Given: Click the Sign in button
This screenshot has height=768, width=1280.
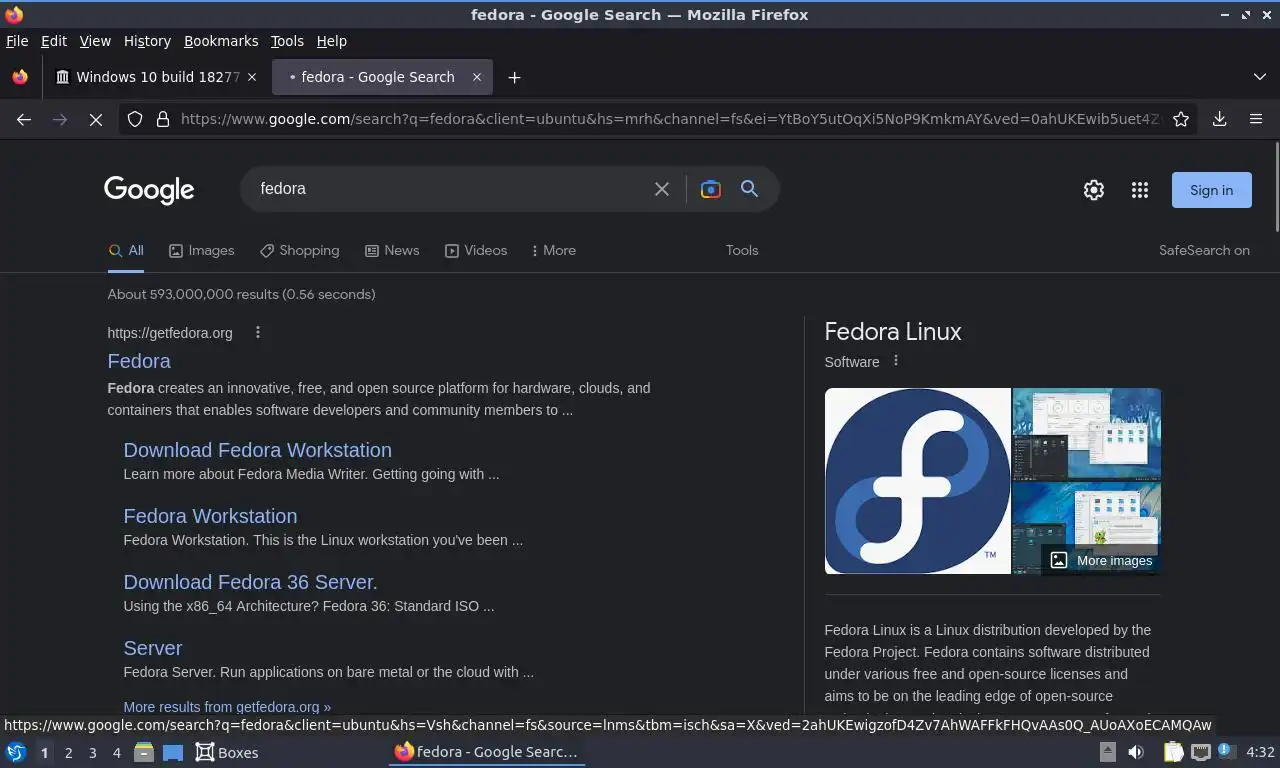Looking at the screenshot, I should 1211,190.
